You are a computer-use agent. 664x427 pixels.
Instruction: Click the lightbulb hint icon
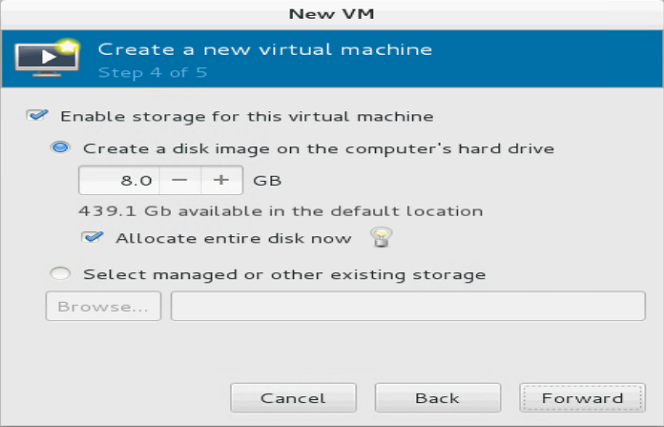point(381,237)
